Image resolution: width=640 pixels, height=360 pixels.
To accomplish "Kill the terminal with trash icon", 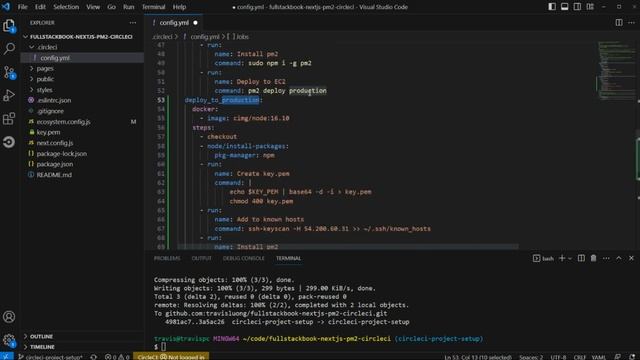I will tap(593, 258).
